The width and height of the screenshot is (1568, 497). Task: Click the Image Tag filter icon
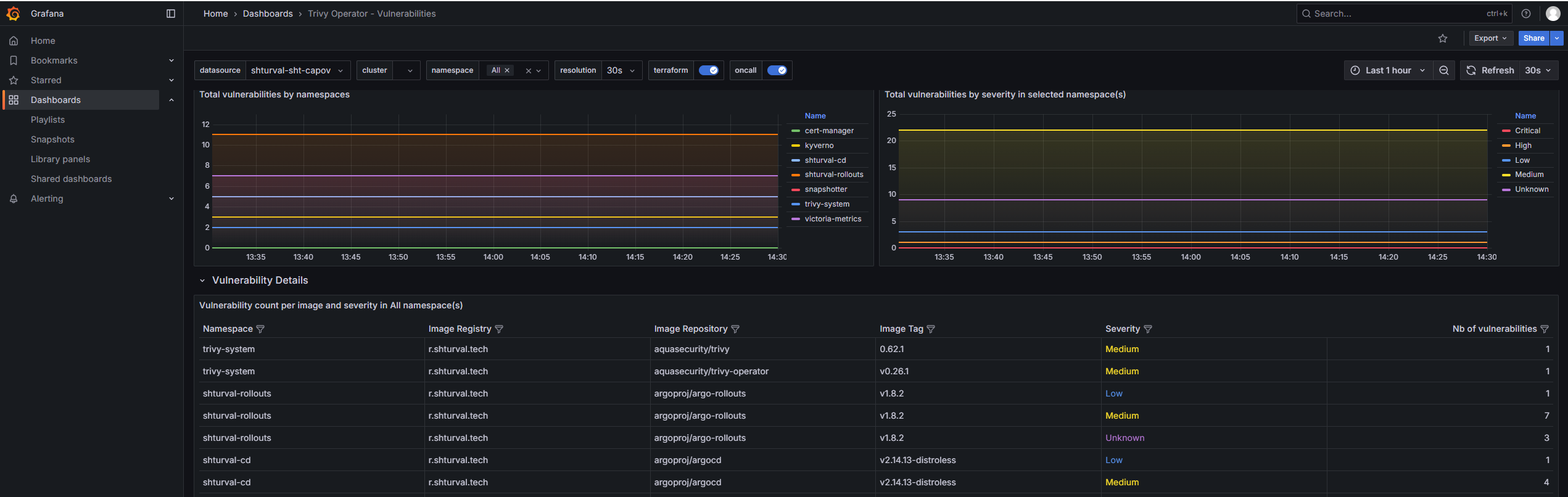click(931, 329)
